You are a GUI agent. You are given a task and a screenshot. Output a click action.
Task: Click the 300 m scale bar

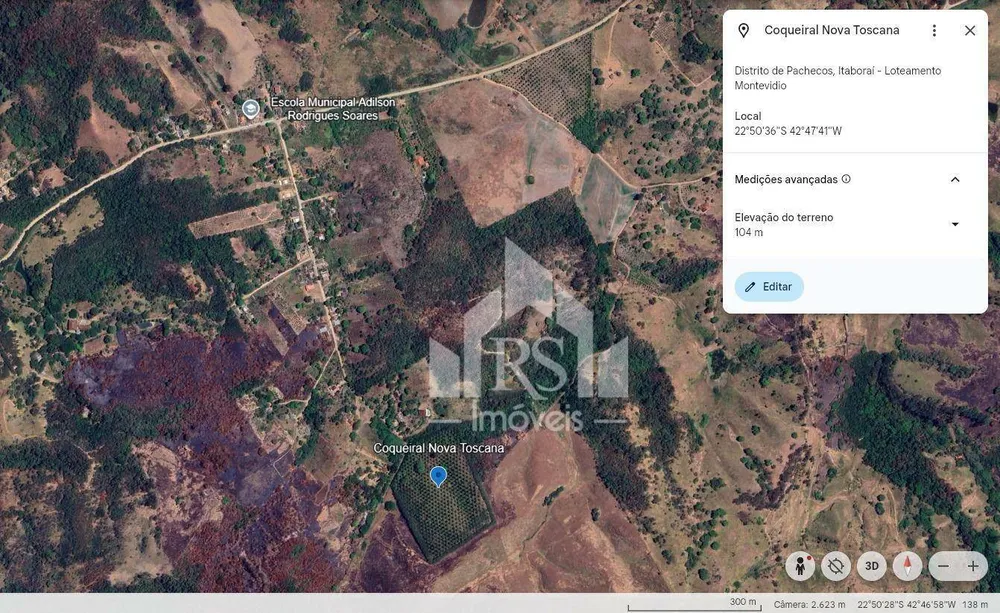pos(695,605)
